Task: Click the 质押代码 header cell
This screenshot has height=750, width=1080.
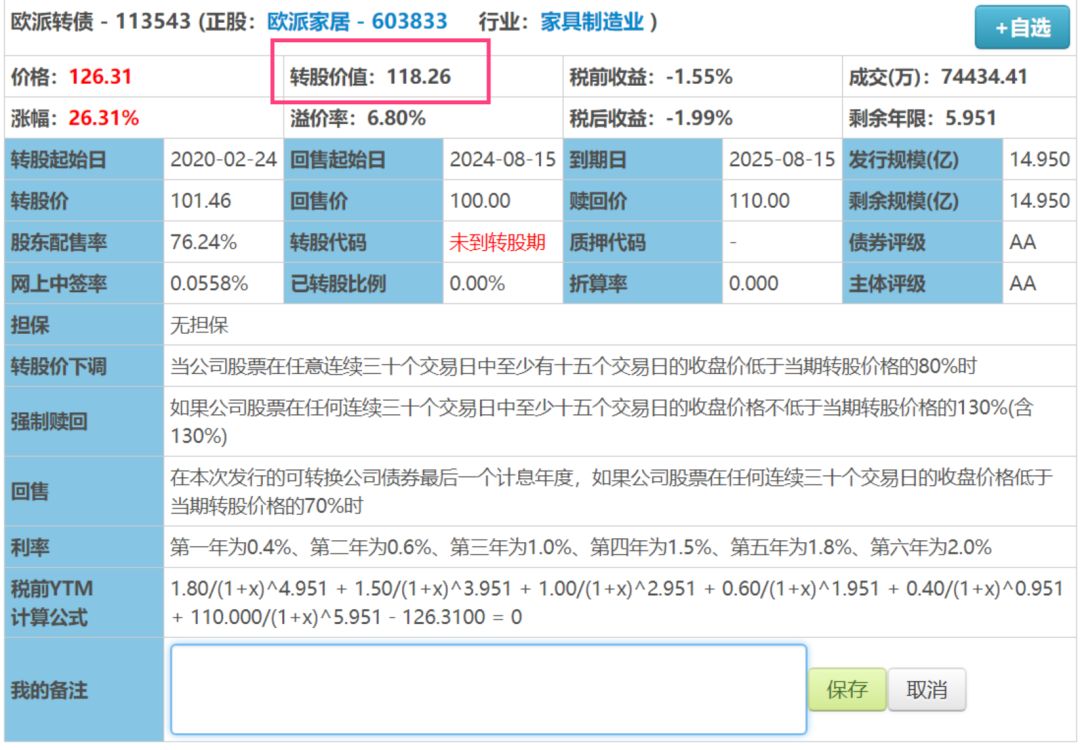Action: pyautogui.click(x=643, y=242)
